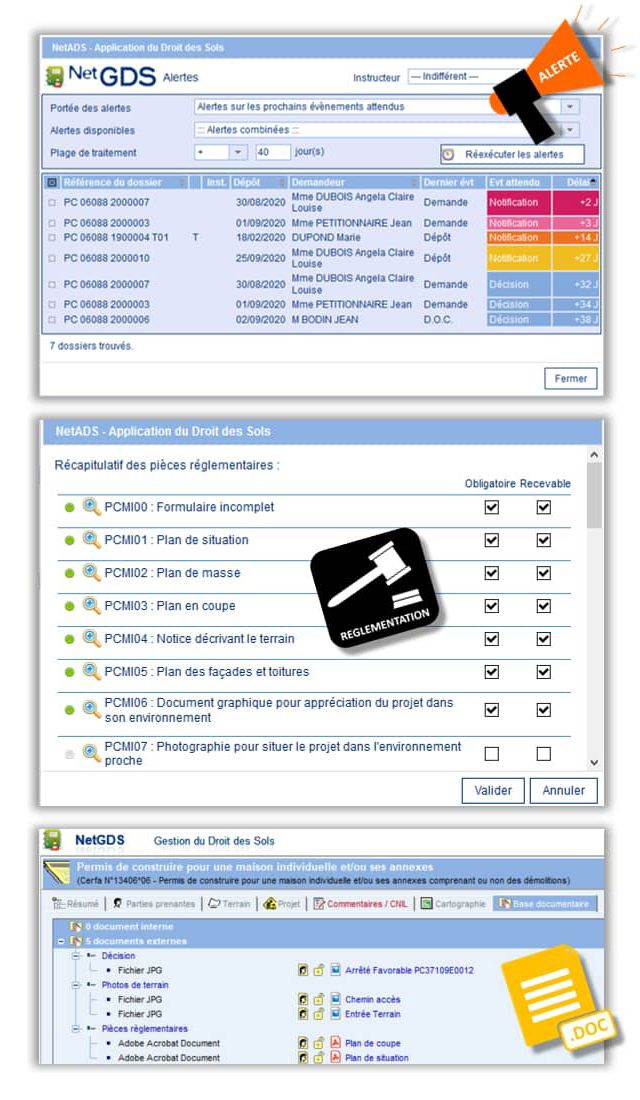Open the Entrée Terrain document link

373,1014
